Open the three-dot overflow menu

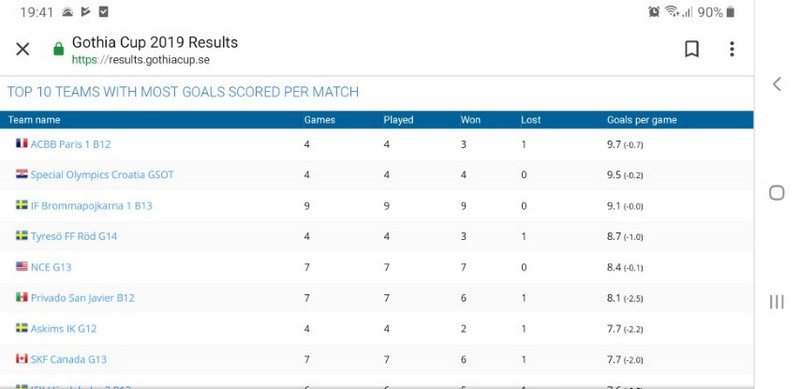732,50
